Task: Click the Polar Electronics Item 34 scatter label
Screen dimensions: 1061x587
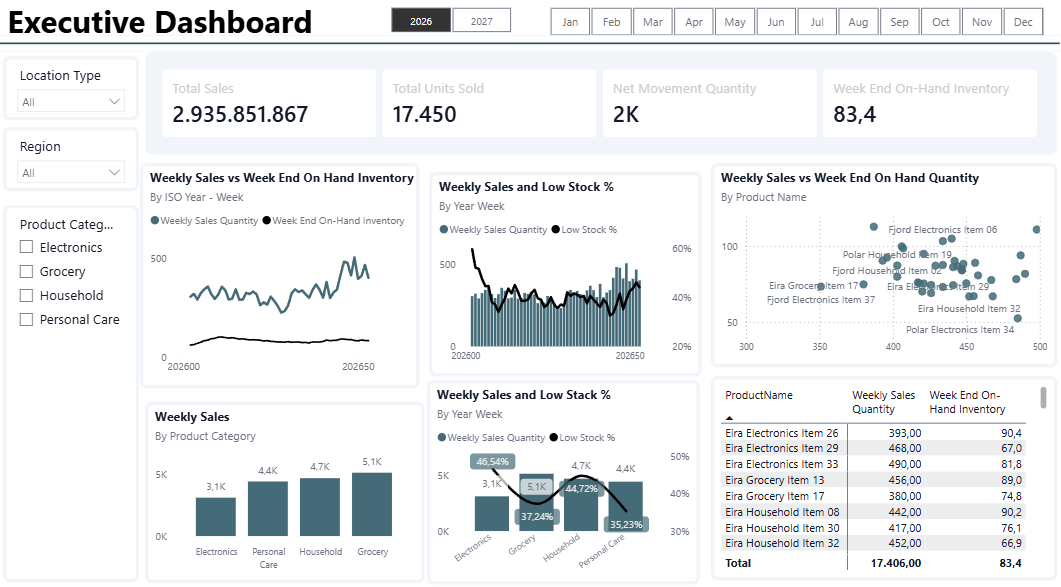Action: (960, 330)
